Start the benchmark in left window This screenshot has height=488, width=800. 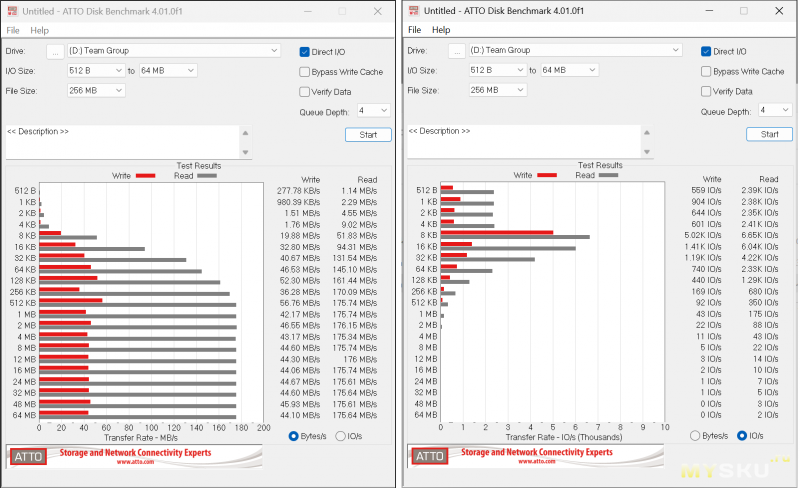pyautogui.click(x=368, y=135)
